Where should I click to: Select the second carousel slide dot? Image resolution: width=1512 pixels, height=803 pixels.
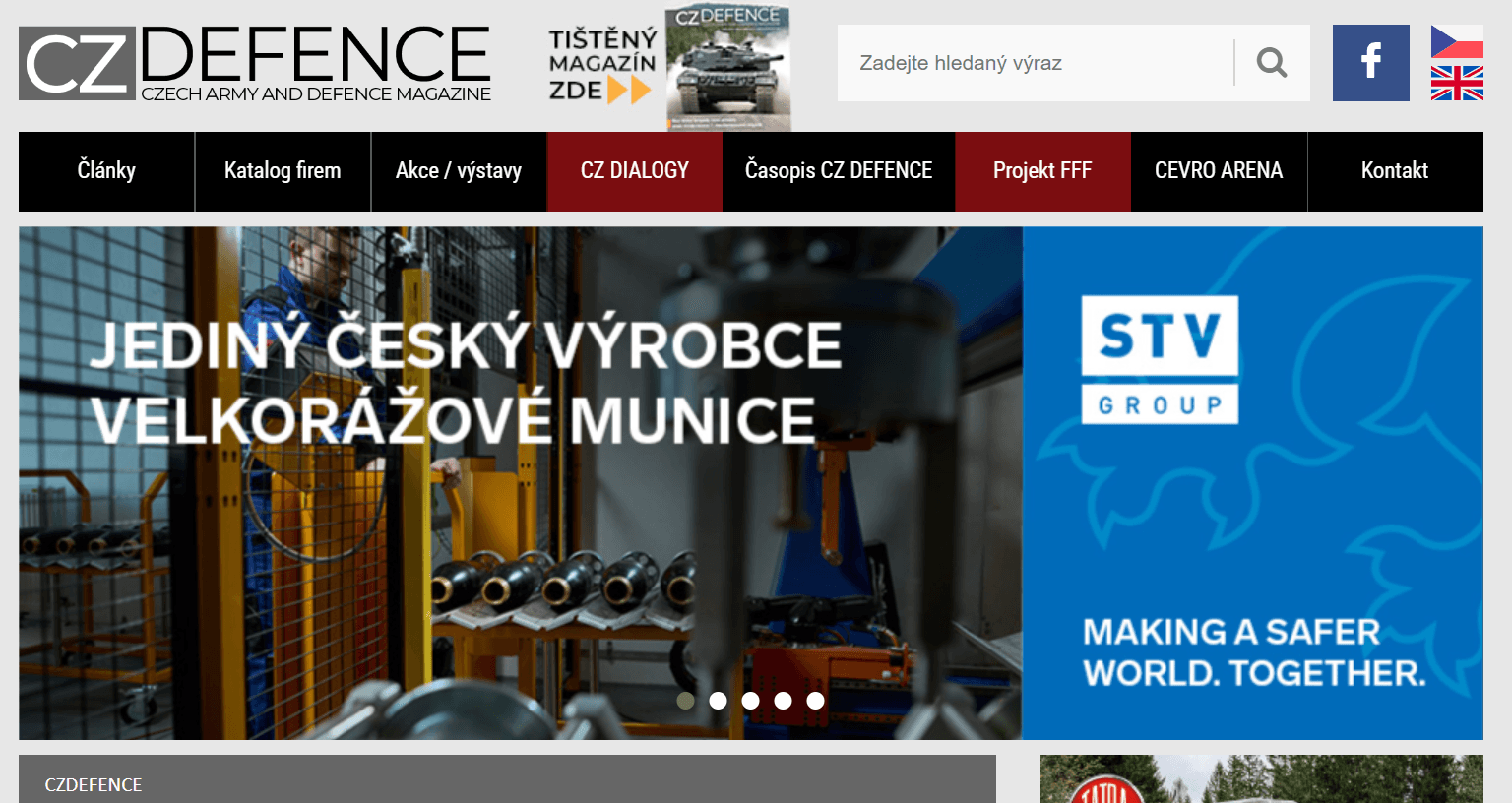(719, 701)
